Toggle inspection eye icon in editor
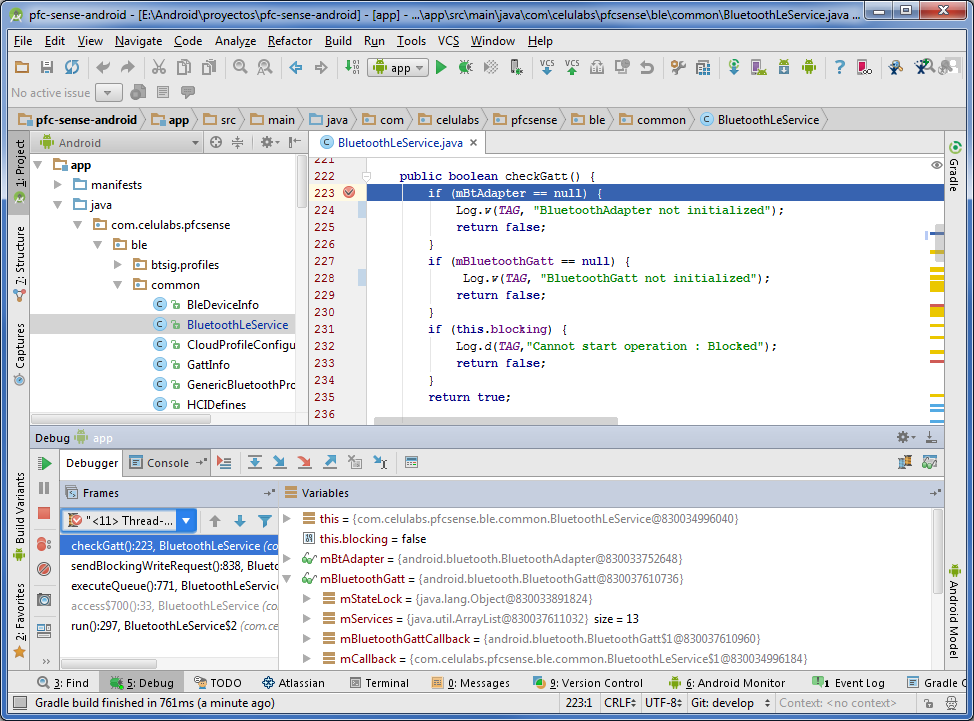This screenshot has width=974, height=721. point(936,165)
